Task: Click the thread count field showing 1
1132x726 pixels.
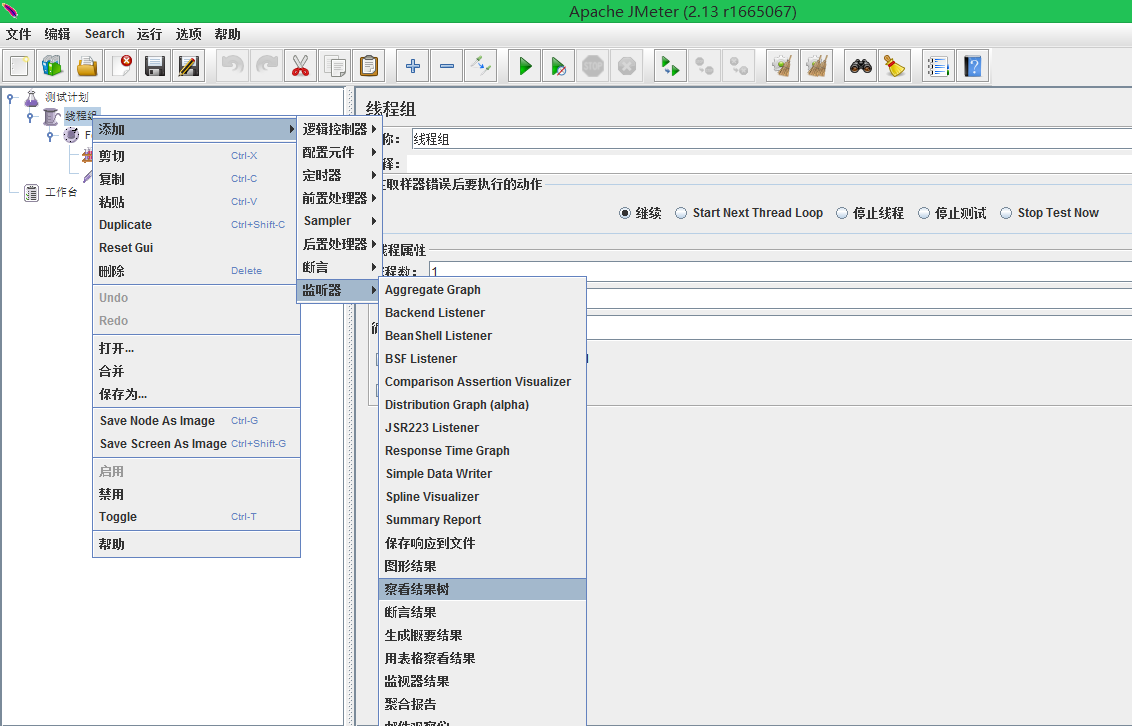Action: 780,271
